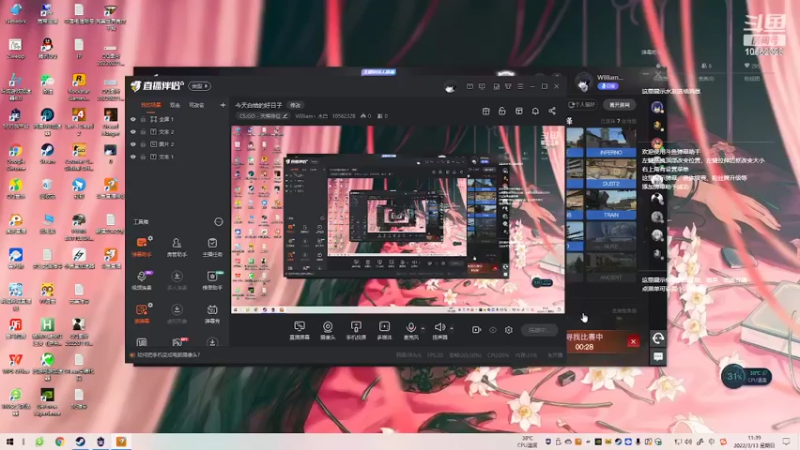Open the 主播任务 streamer tasks tool
The image size is (800, 450).
click(212, 247)
